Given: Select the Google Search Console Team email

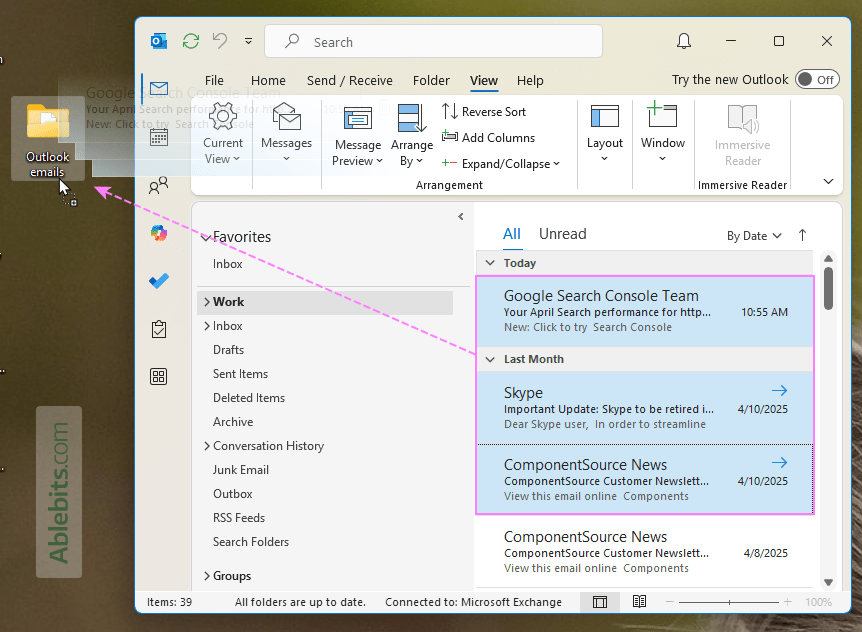Looking at the screenshot, I should pyautogui.click(x=645, y=311).
